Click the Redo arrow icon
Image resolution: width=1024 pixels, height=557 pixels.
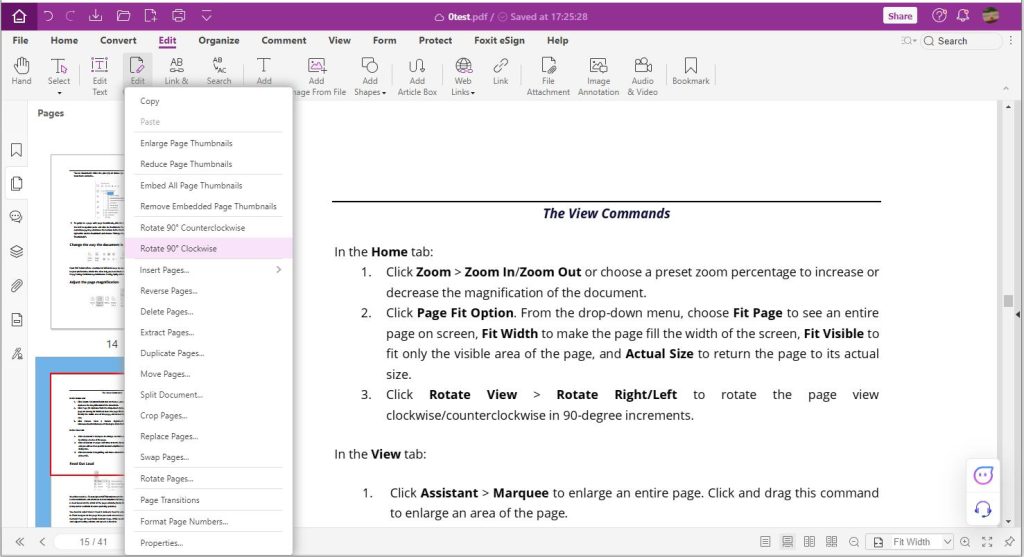tap(71, 16)
